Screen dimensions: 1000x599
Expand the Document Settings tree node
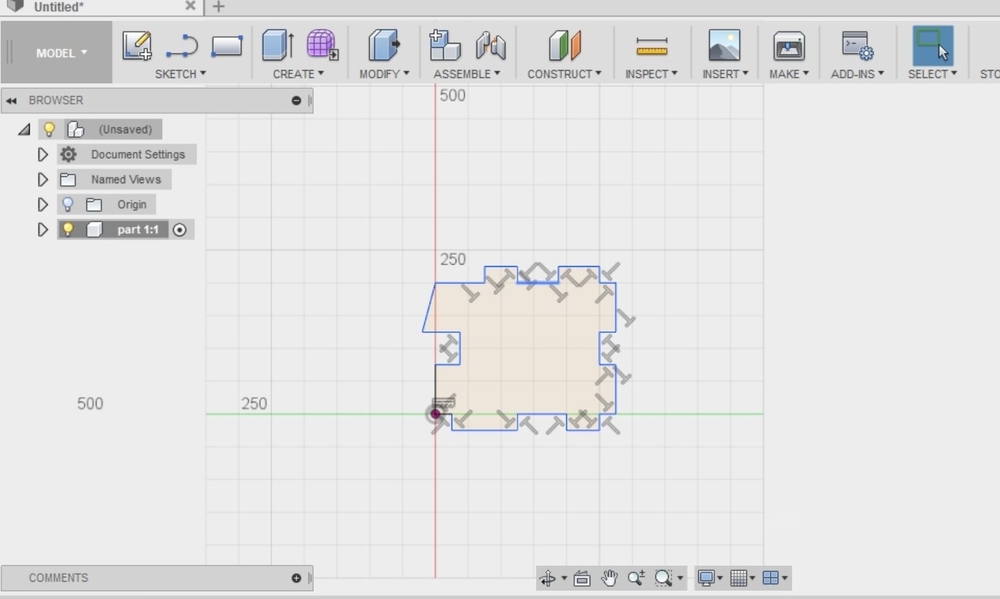[42, 154]
